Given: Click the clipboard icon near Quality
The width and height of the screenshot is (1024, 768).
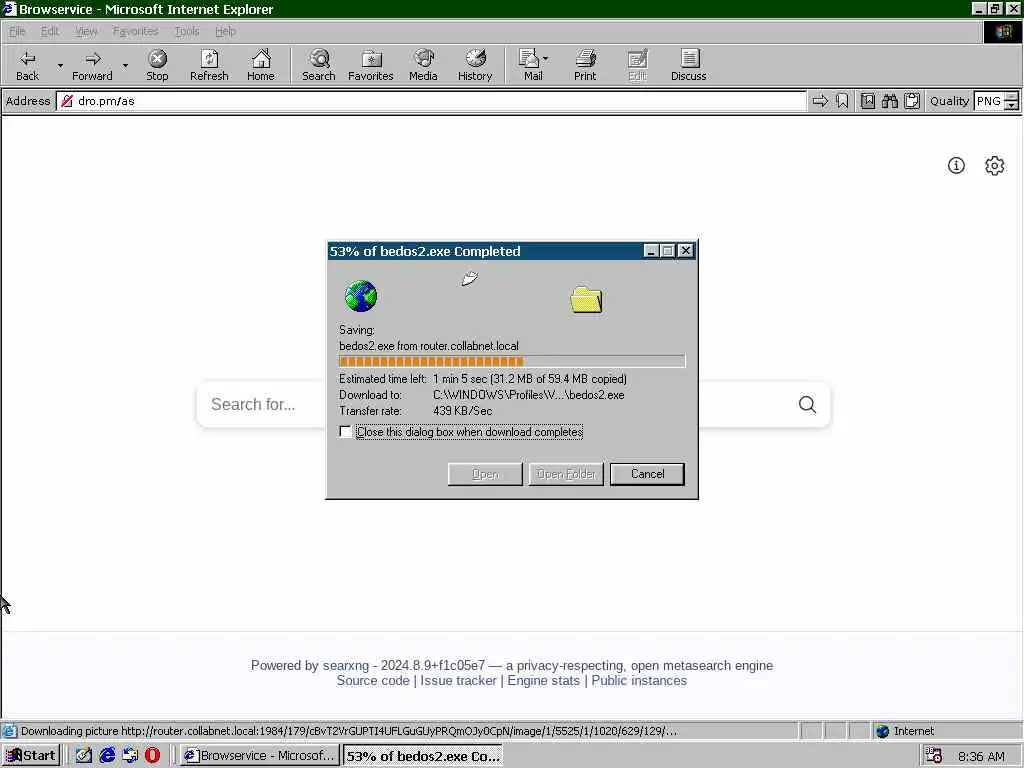Looking at the screenshot, I should 912,101.
